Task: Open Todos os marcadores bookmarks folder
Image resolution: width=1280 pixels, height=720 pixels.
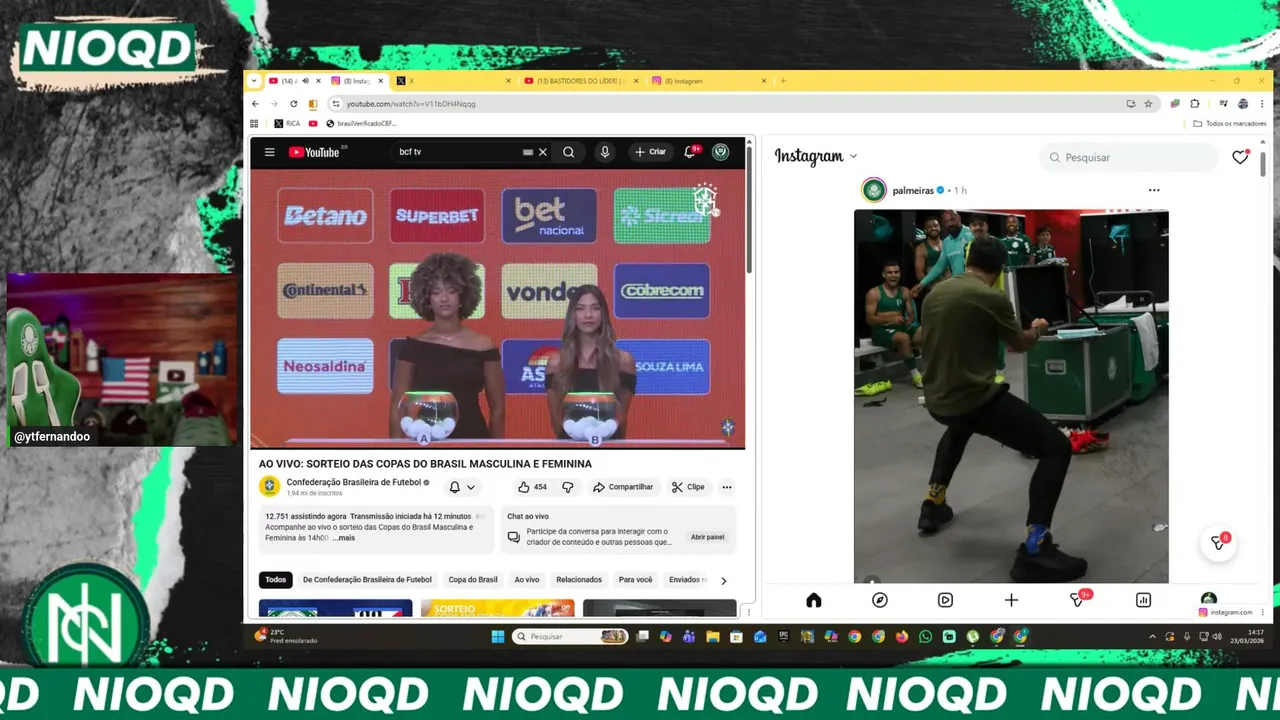Action: 1230,124
